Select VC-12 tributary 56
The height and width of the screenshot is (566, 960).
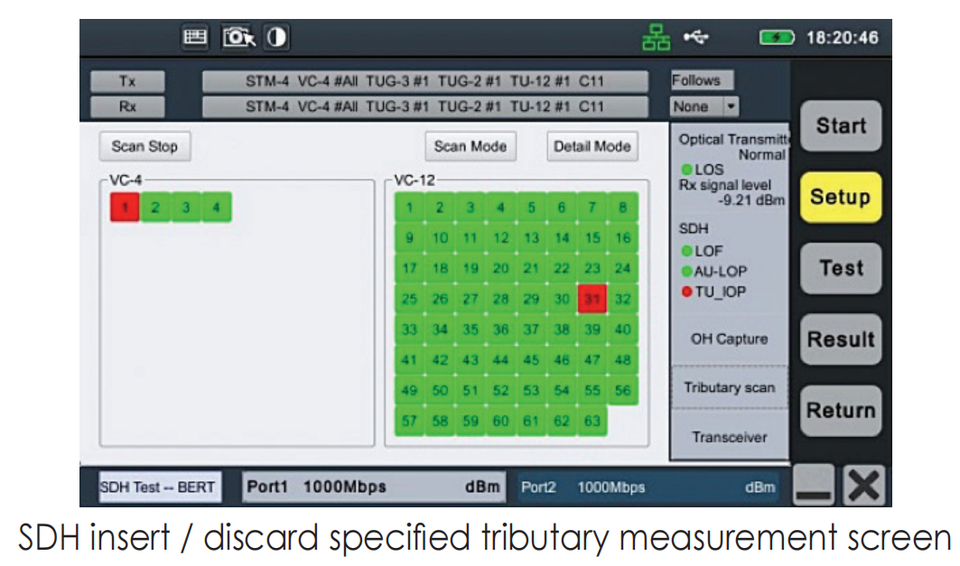point(623,391)
